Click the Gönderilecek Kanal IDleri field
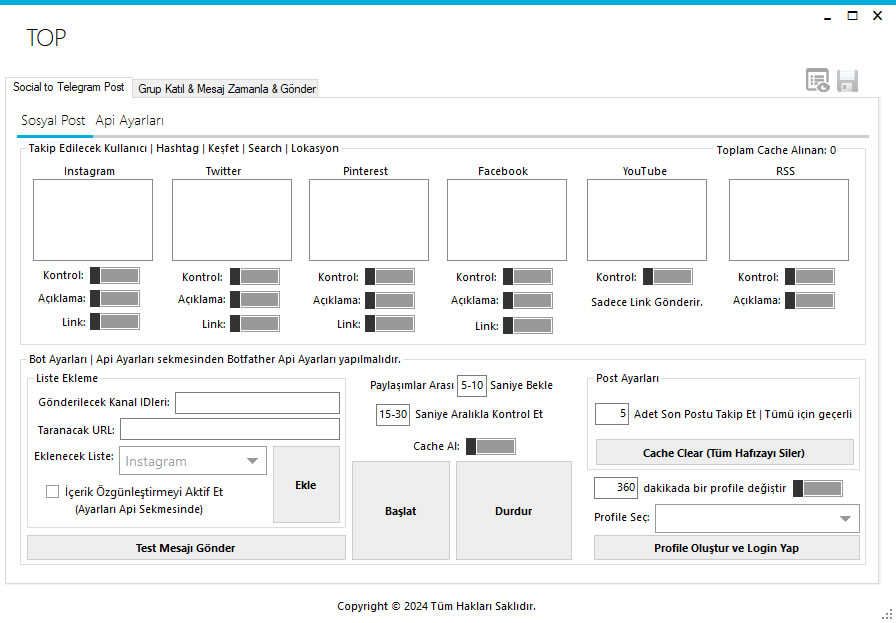The height and width of the screenshot is (623, 896). 257,402
